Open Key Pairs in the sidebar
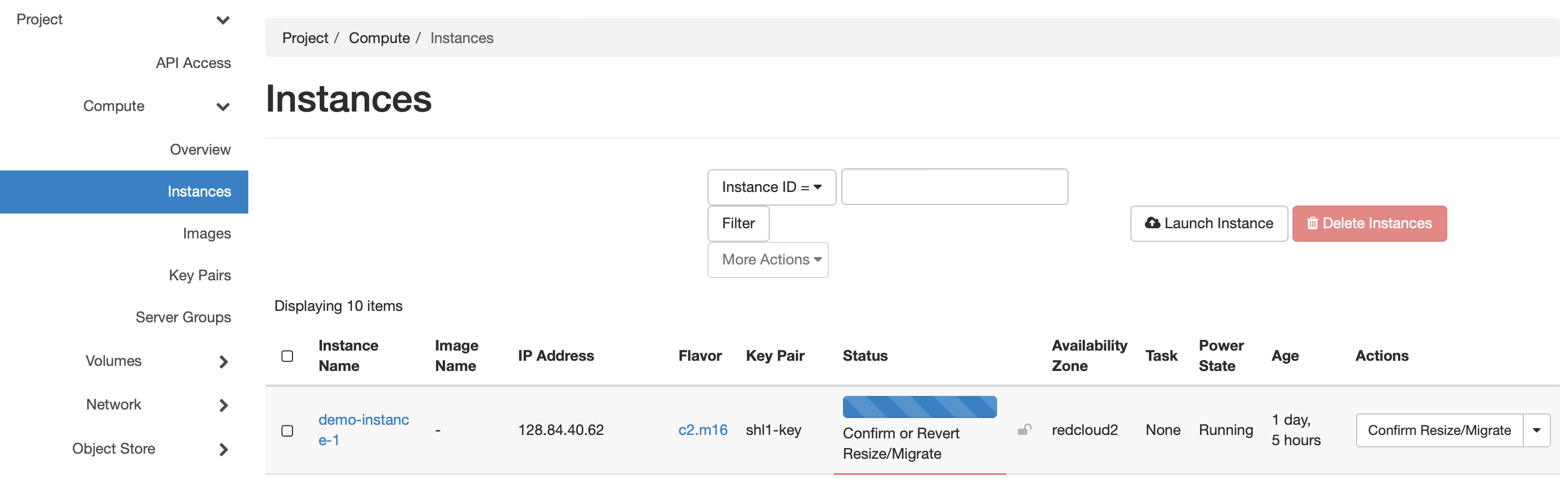Viewport: 1568px width, 478px height. pos(200,275)
